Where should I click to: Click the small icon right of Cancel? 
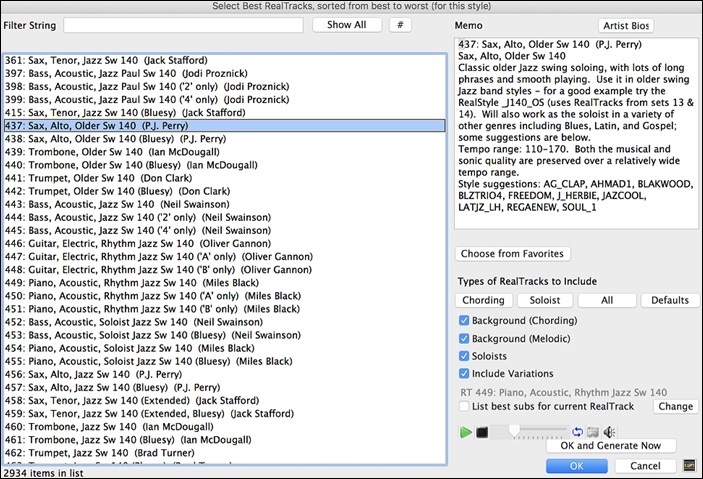tap(688, 466)
